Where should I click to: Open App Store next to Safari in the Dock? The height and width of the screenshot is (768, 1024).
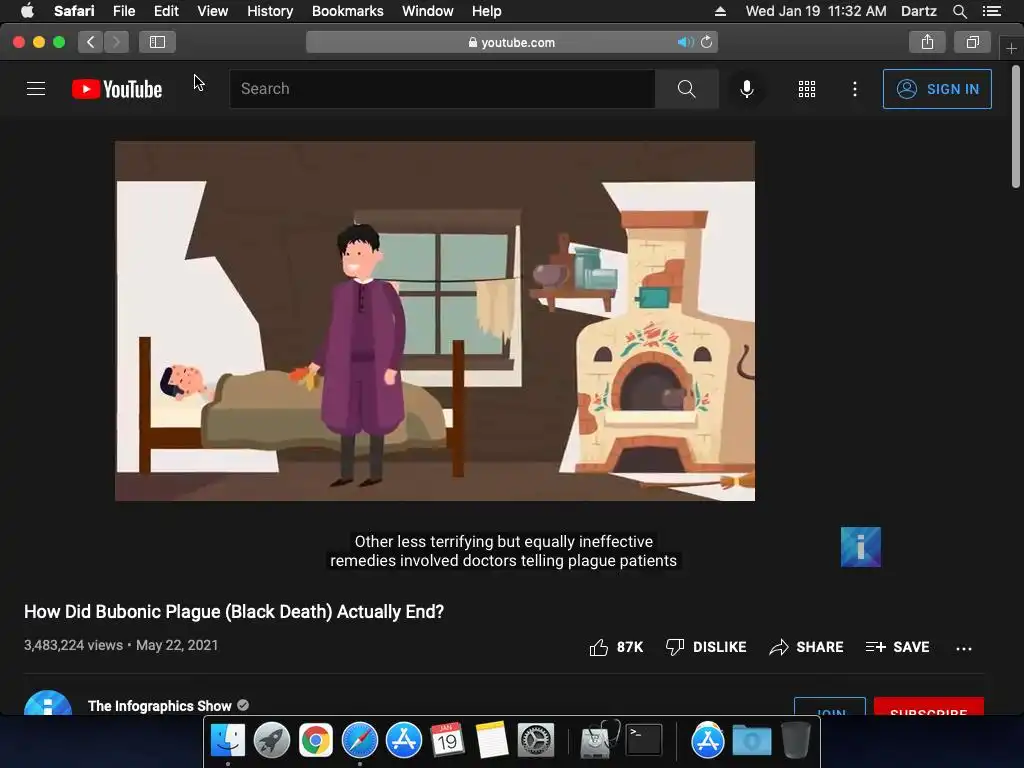[404, 741]
